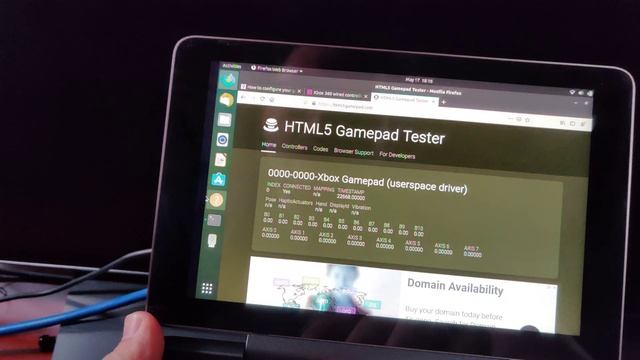
Task: Open Firefox Web Browser app menu dropdown
Action: [277, 69]
